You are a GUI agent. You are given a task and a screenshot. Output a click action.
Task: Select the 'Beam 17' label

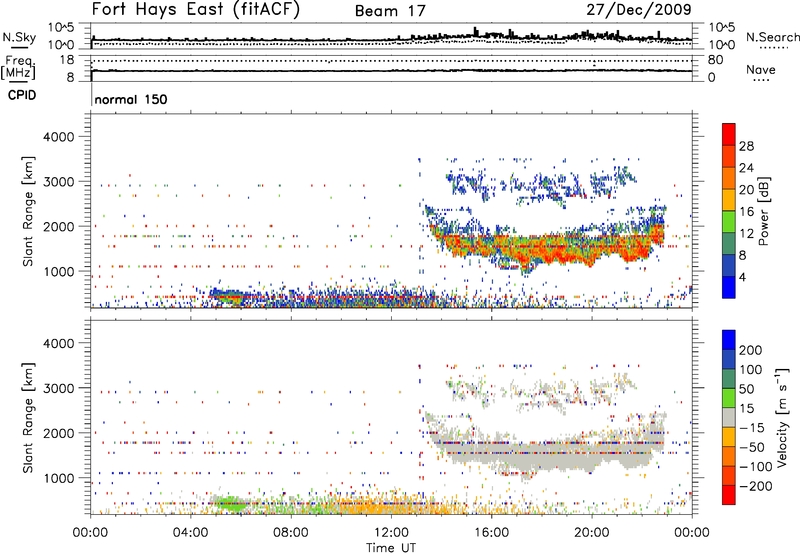click(x=390, y=11)
